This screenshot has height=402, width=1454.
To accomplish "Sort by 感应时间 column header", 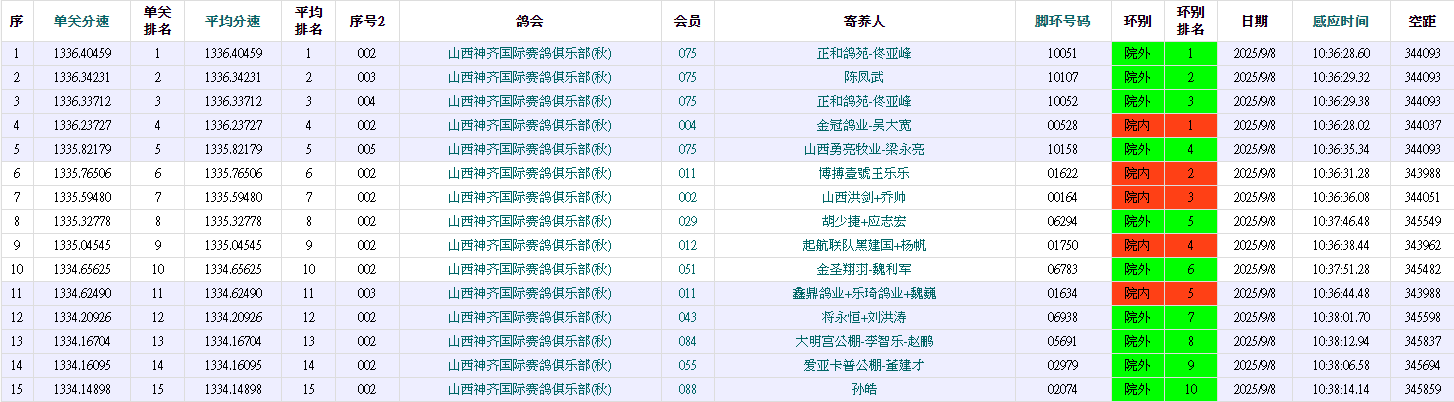I will (x=1341, y=21).
